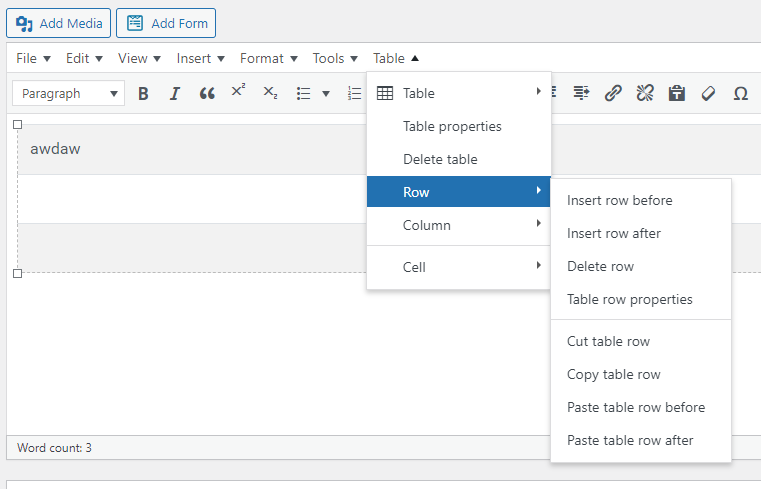761x489 pixels.
Task: Apply blockquote formatting
Action: click(x=207, y=93)
